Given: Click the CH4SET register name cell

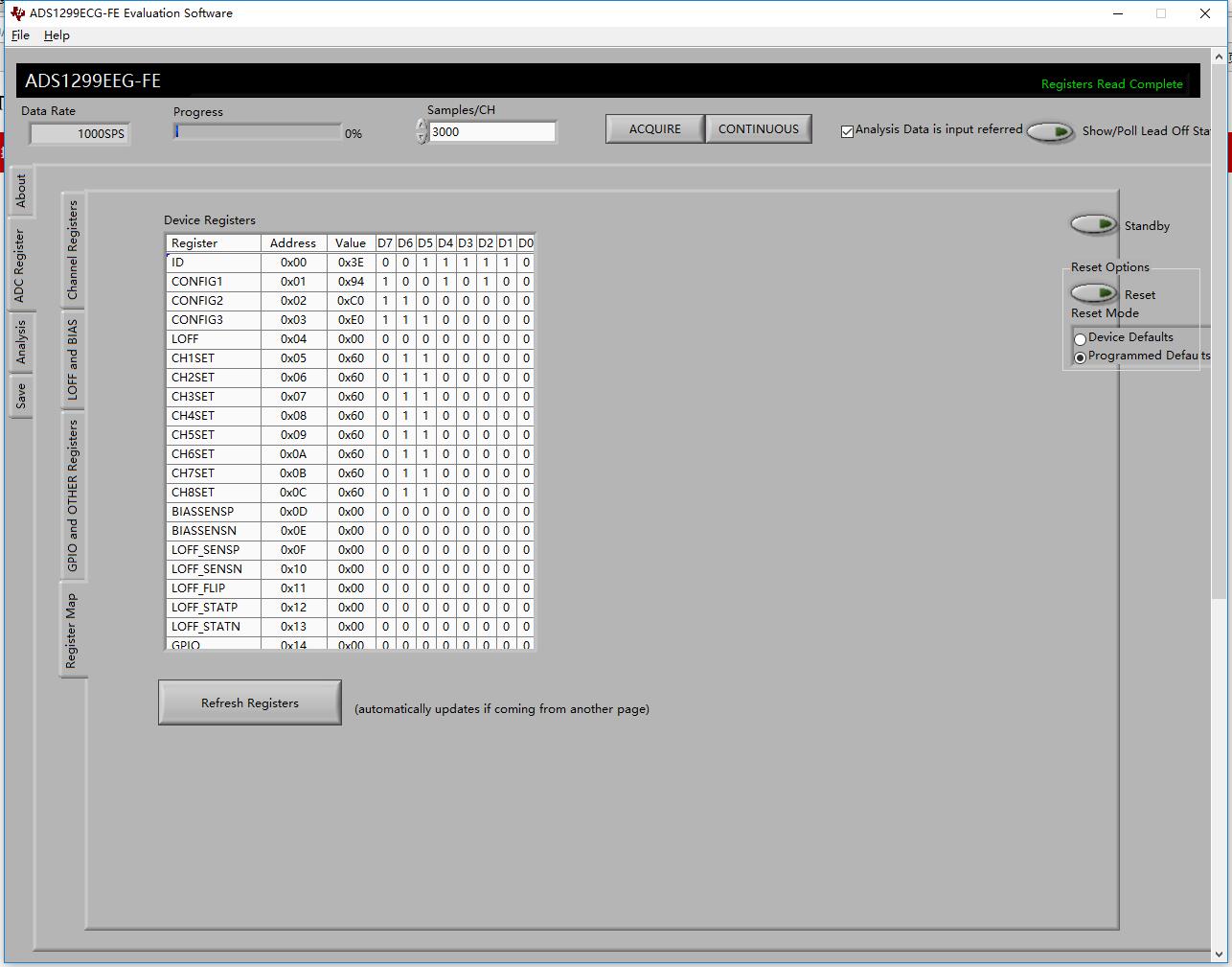Looking at the screenshot, I should click(213, 415).
